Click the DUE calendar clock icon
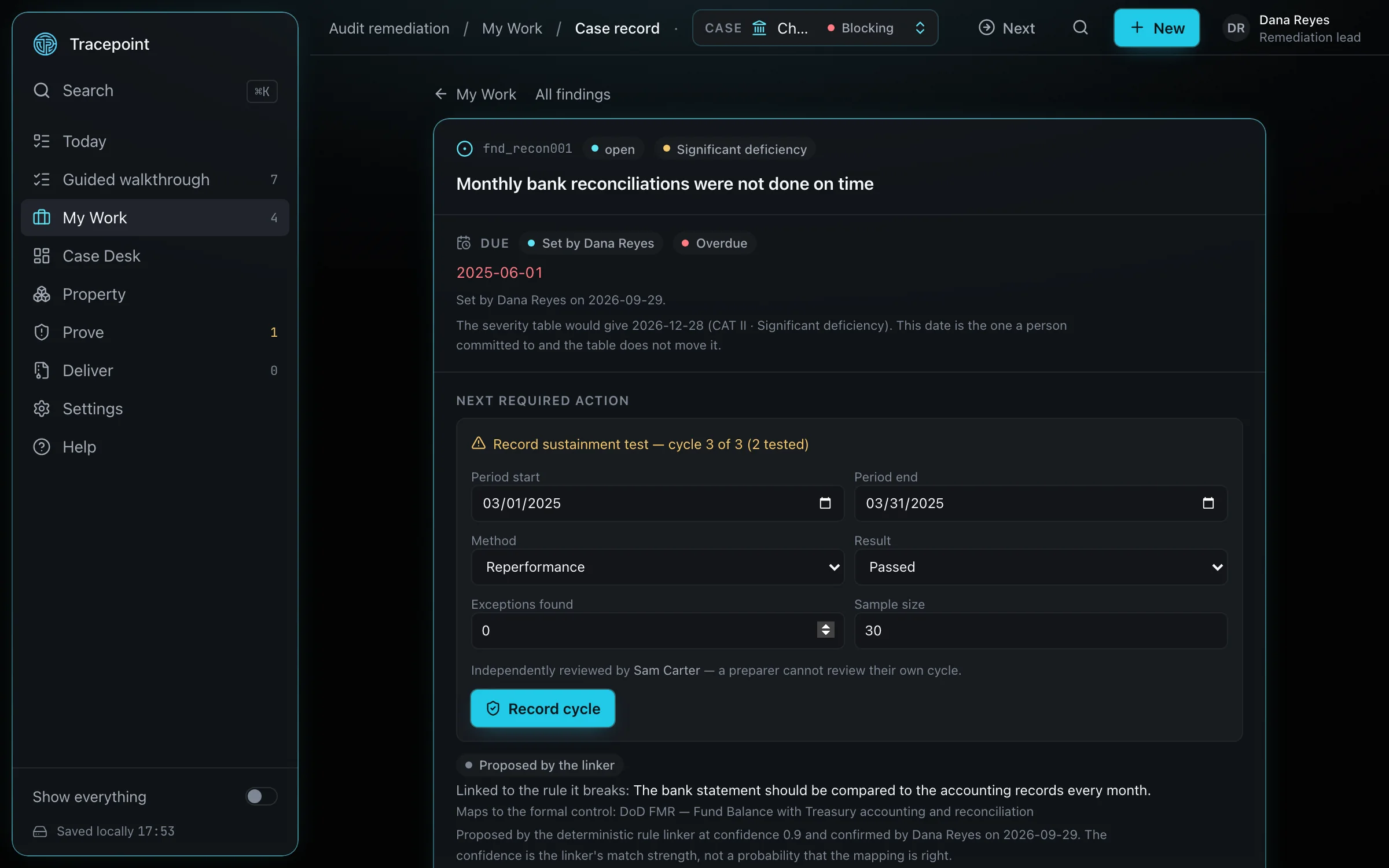1389x868 pixels. coord(464,243)
